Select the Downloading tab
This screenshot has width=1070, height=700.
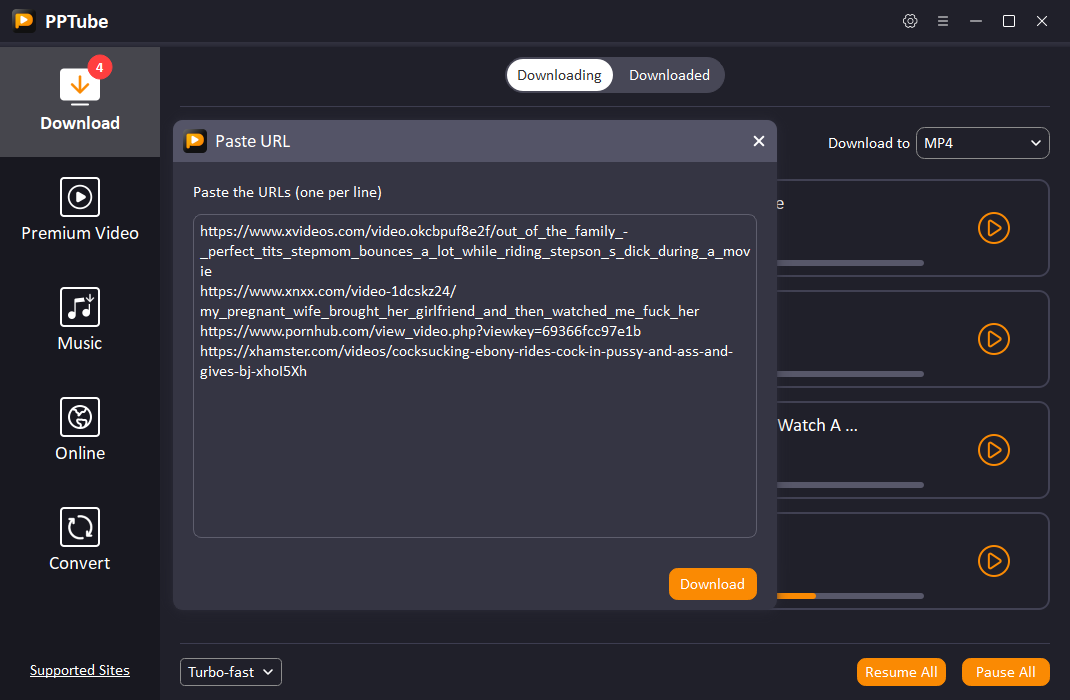pyautogui.click(x=559, y=75)
